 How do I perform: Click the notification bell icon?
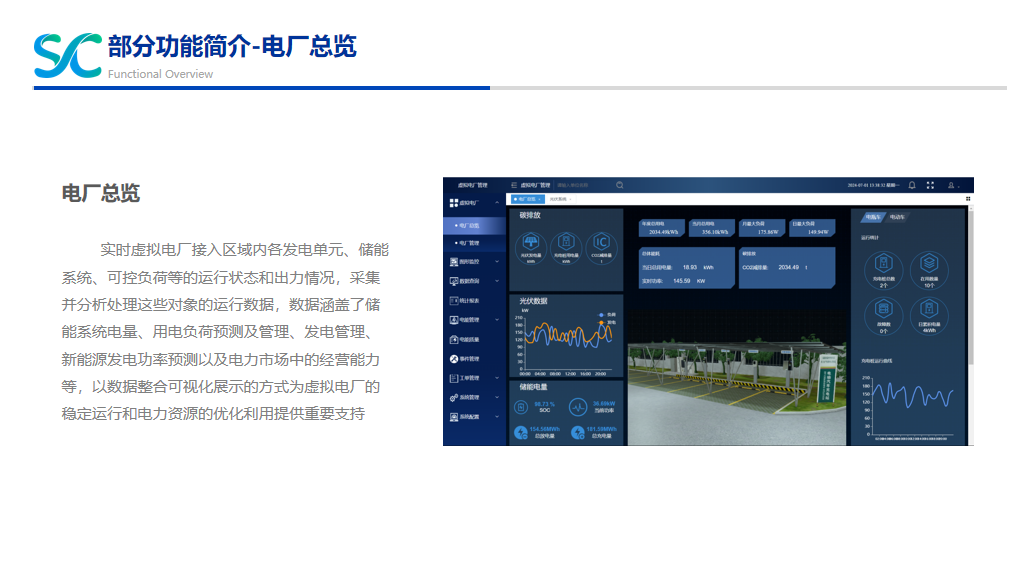(x=912, y=185)
